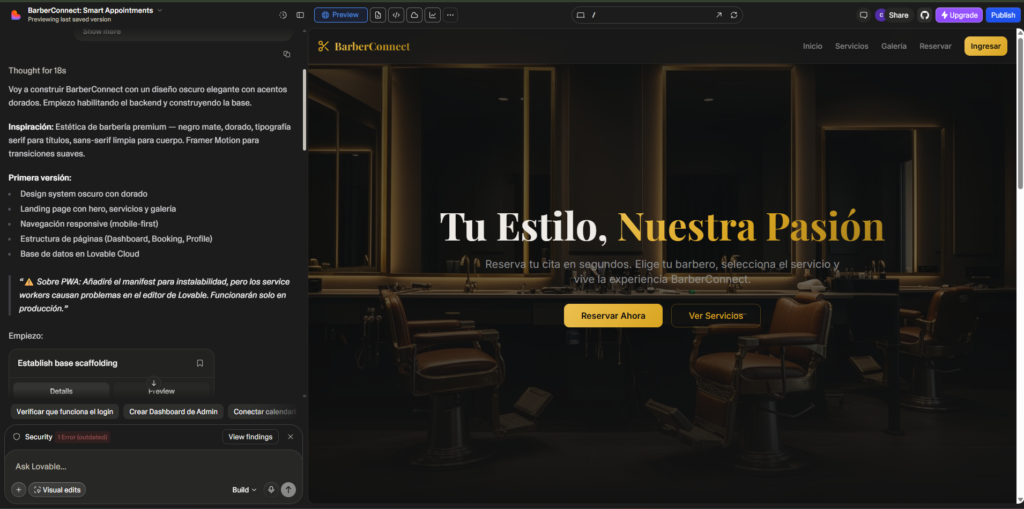The height and width of the screenshot is (509, 1024).
Task: Bookmark the Establish base scaffolding card
Action: coord(200,363)
